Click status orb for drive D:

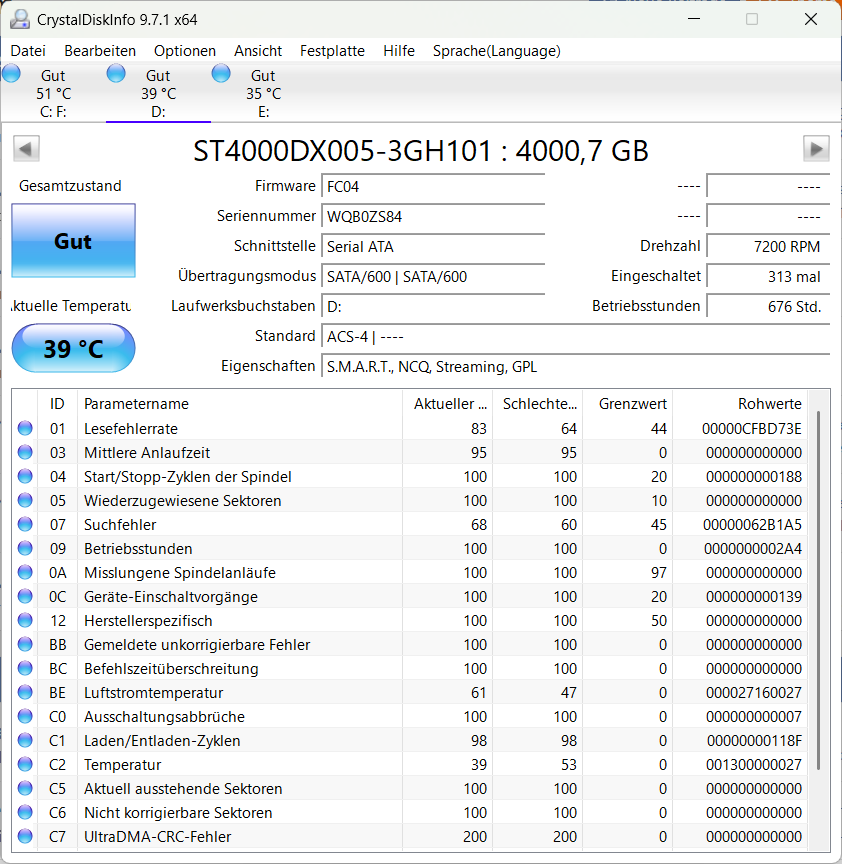click(116, 73)
